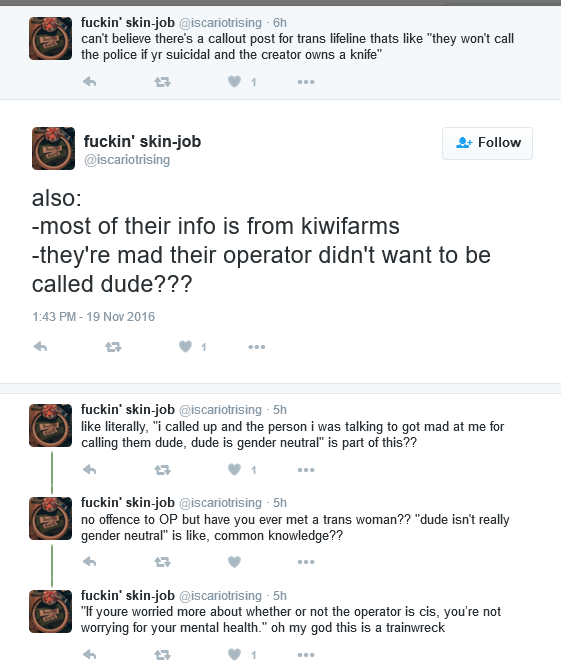Like the 'no offence to OP' tweet
Viewport: 561px width, 671px height.
(x=234, y=561)
